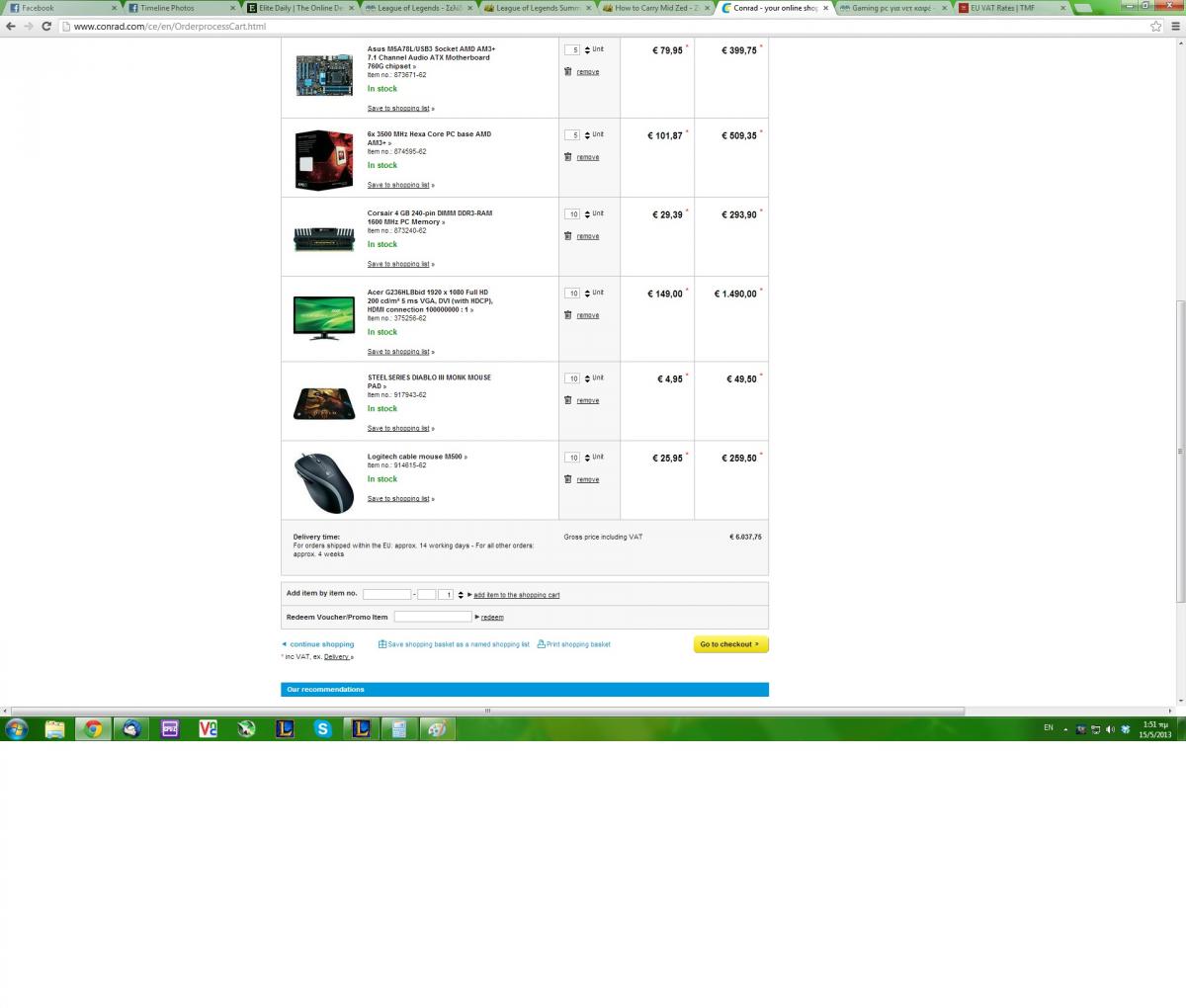Click the Chrome icon in the taskbar
This screenshot has height=1008, width=1186.
[x=93, y=729]
